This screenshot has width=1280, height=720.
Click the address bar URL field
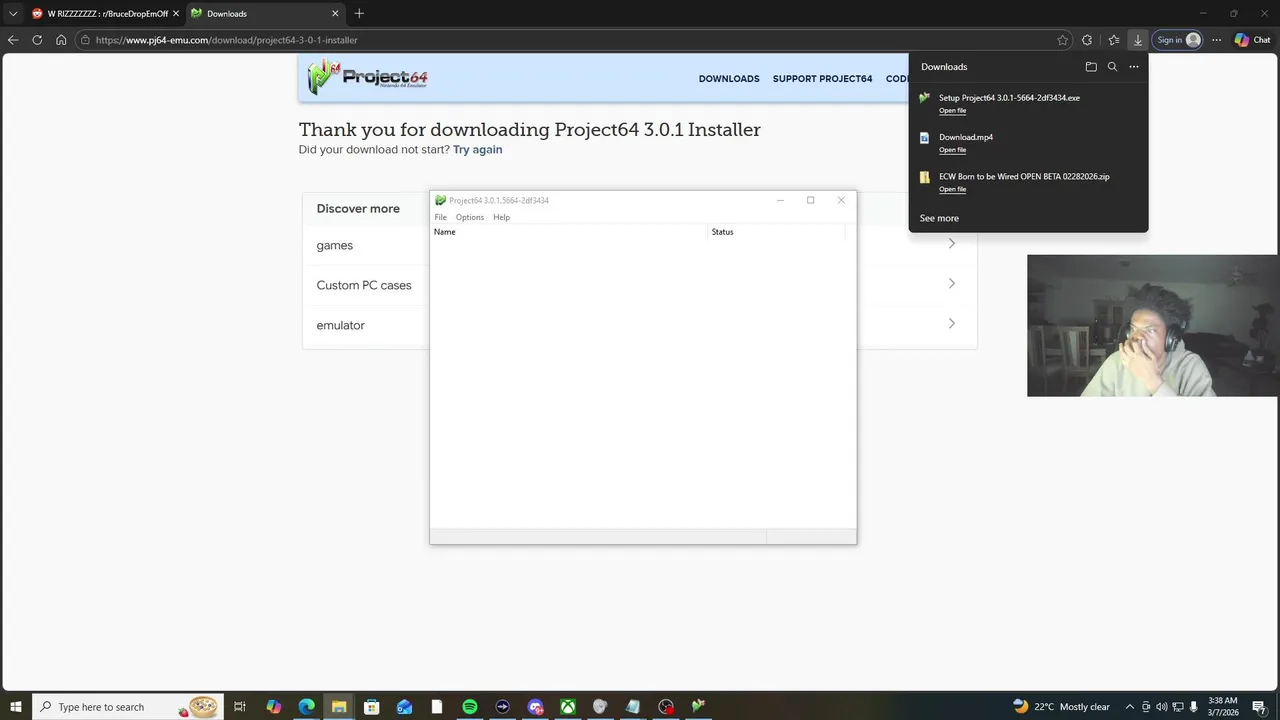[575, 40]
